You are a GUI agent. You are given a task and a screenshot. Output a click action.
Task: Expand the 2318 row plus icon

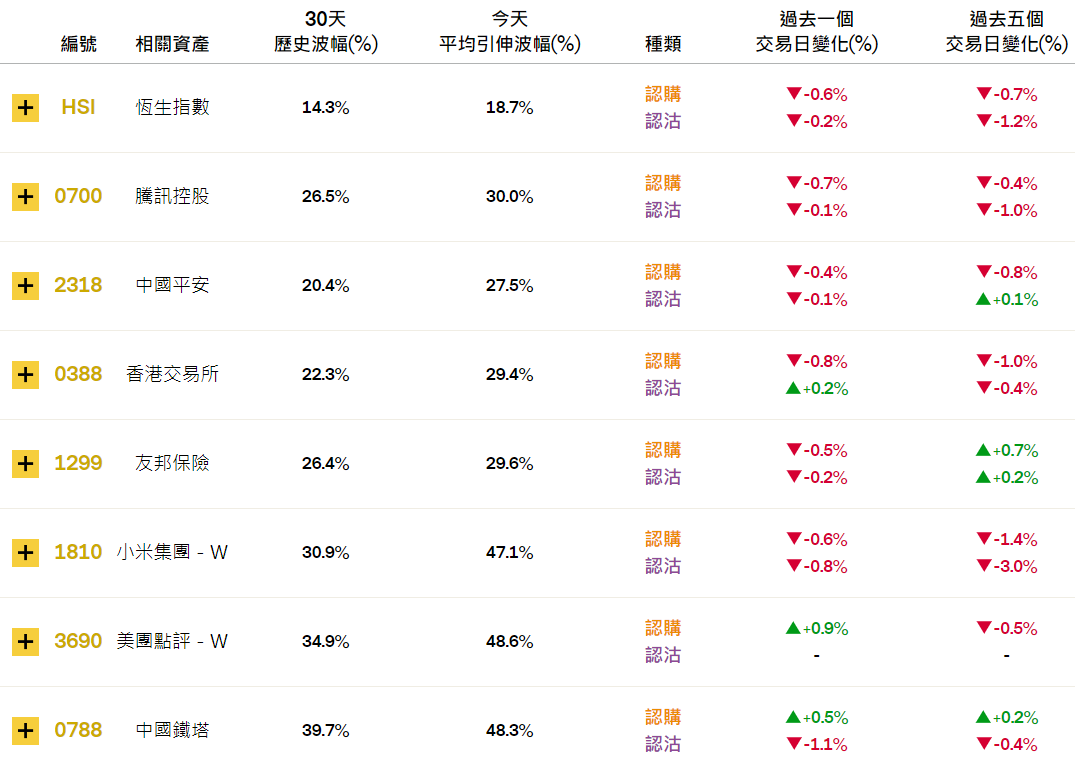click(x=25, y=286)
